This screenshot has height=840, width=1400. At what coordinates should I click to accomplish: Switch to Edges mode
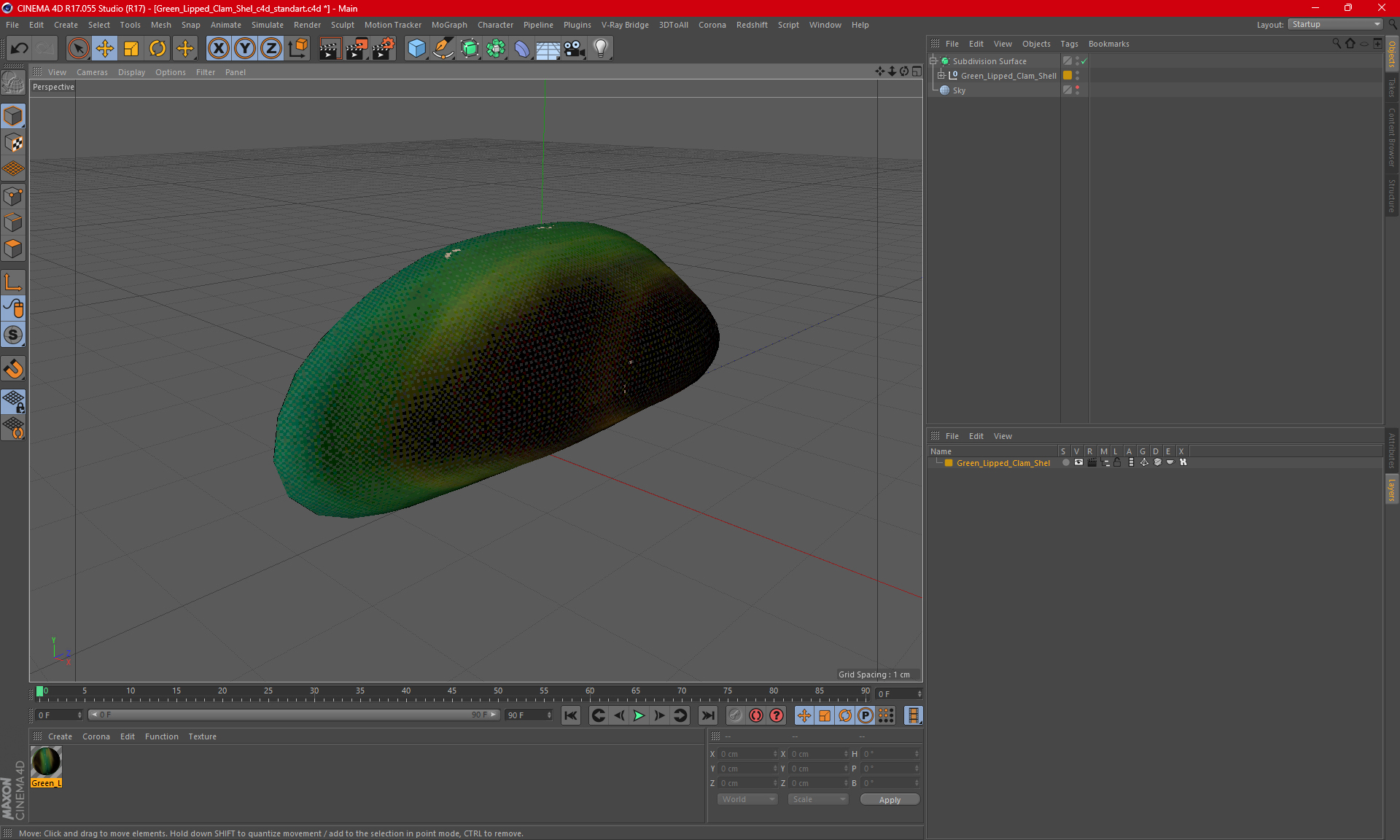coord(13,222)
